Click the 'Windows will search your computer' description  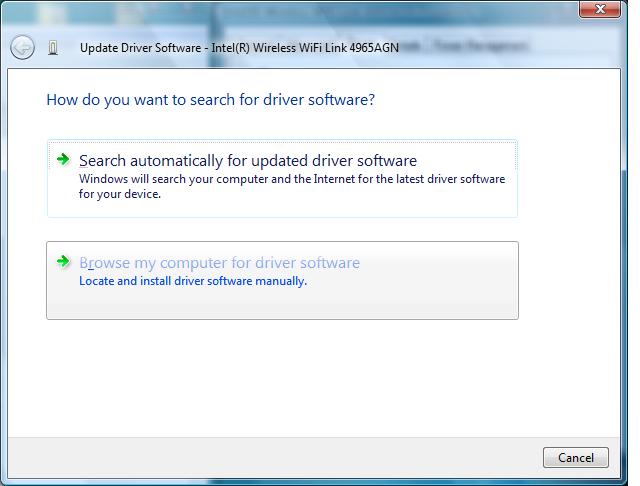tap(292, 186)
